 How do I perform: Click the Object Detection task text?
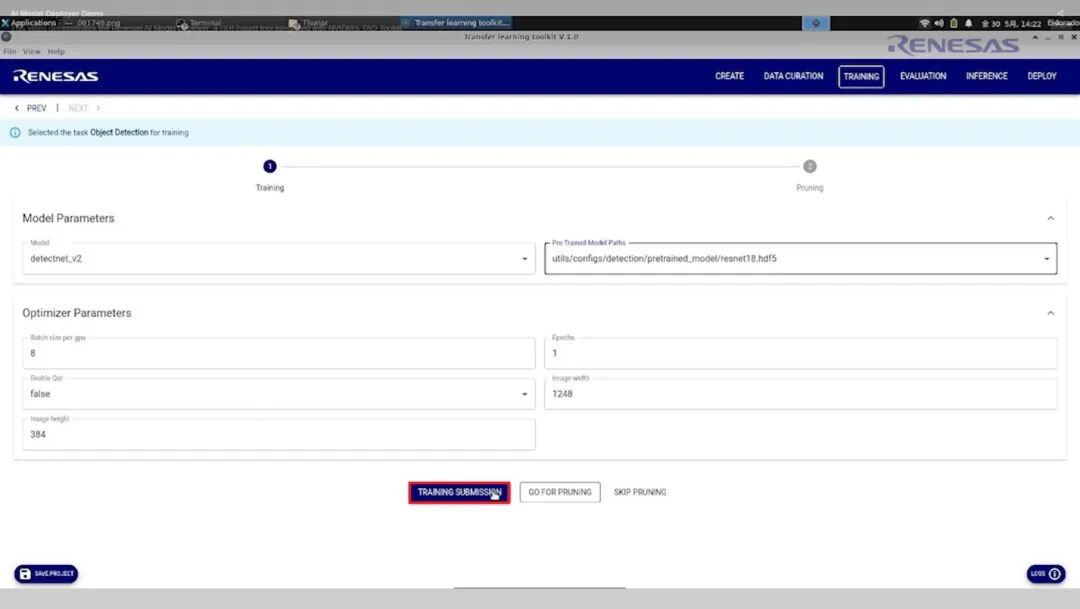(x=119, y=132)
